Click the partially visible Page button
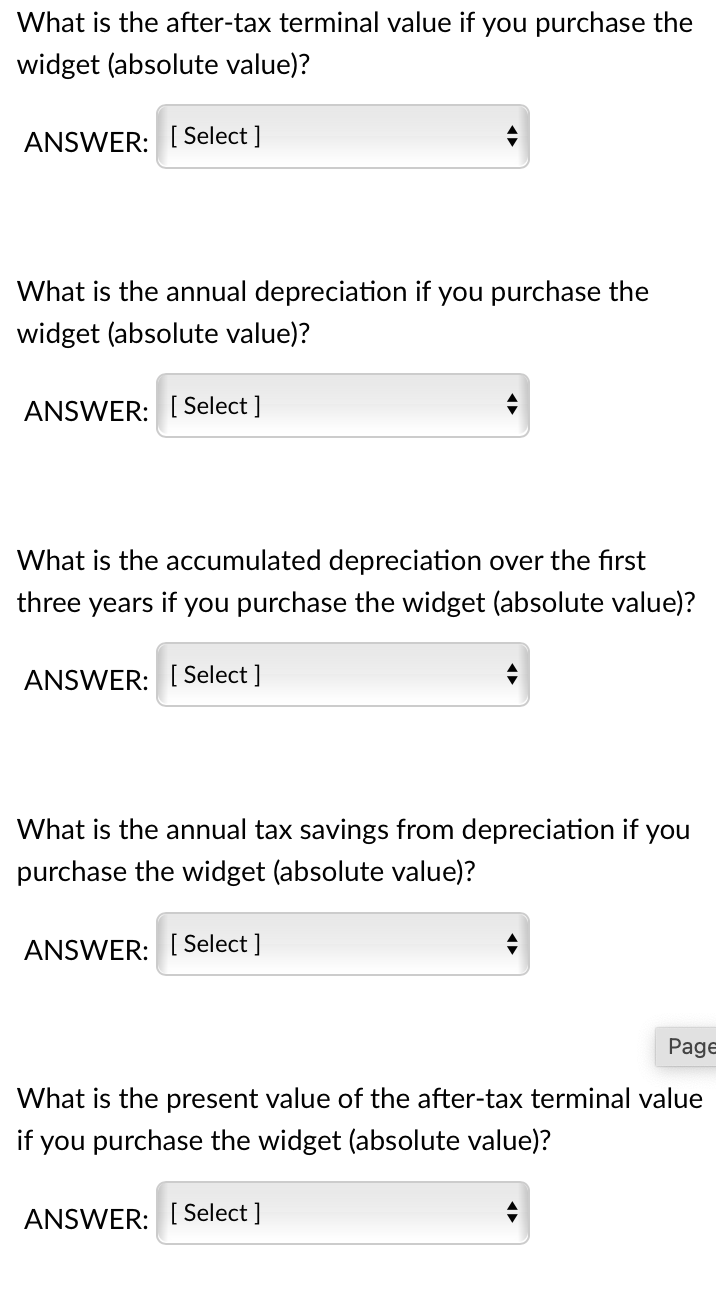 click(692, 1046)
